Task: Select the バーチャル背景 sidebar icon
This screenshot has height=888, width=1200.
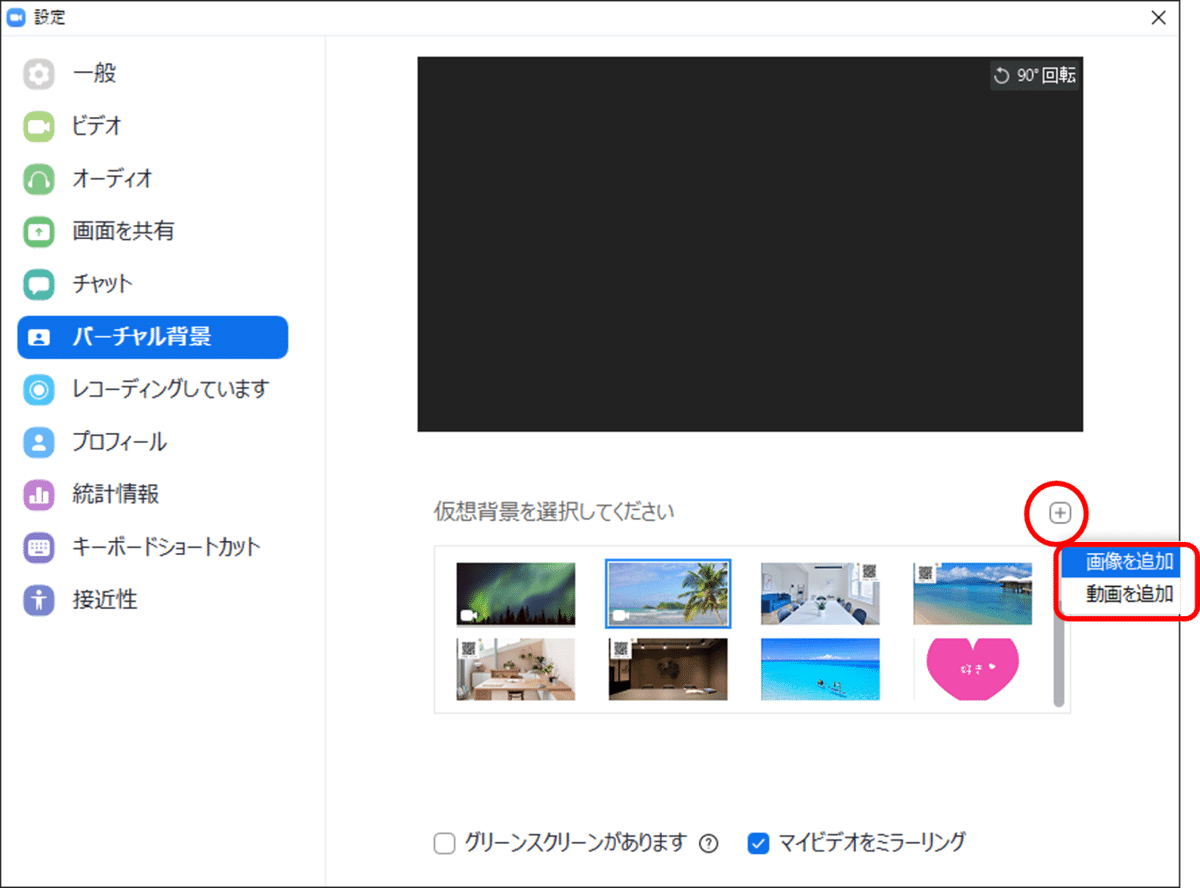Action: pos(38,337)
